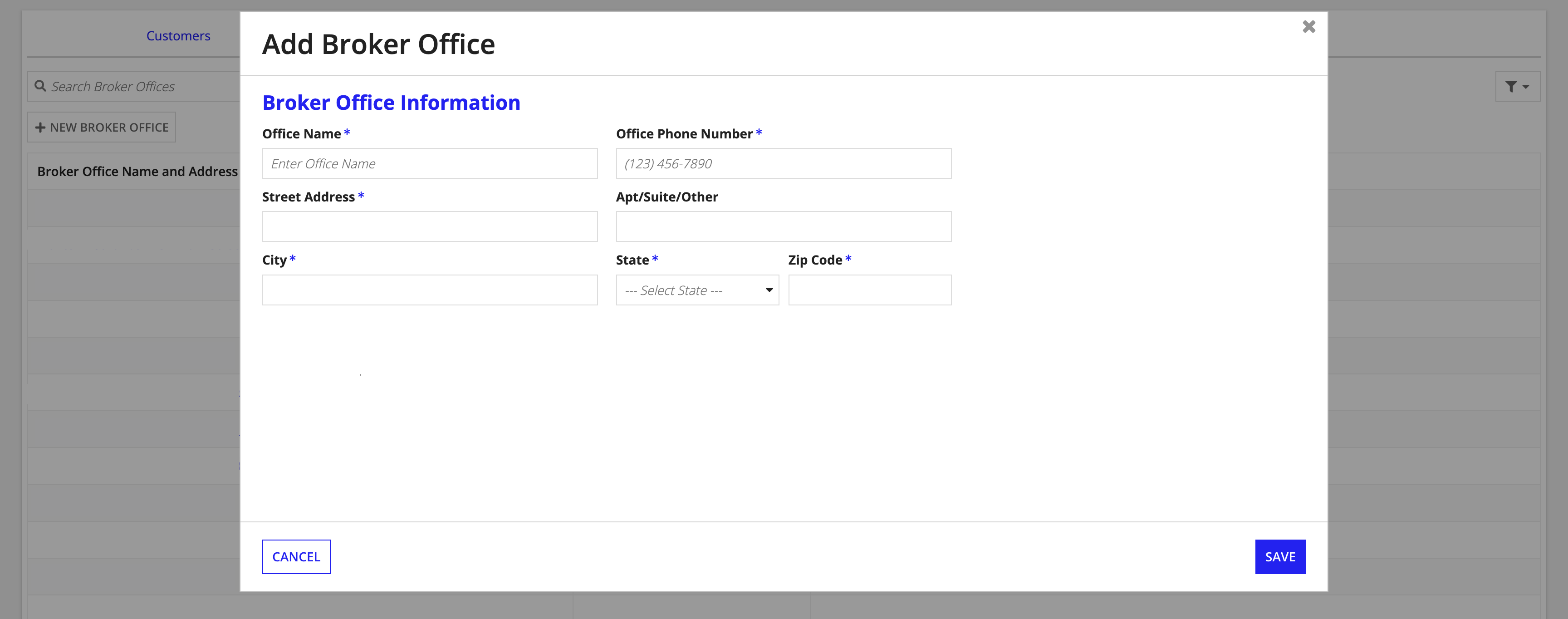Click the Broker Office Name and Address column header
This screenshot has width=1568, height=619.
pos(139,170)
